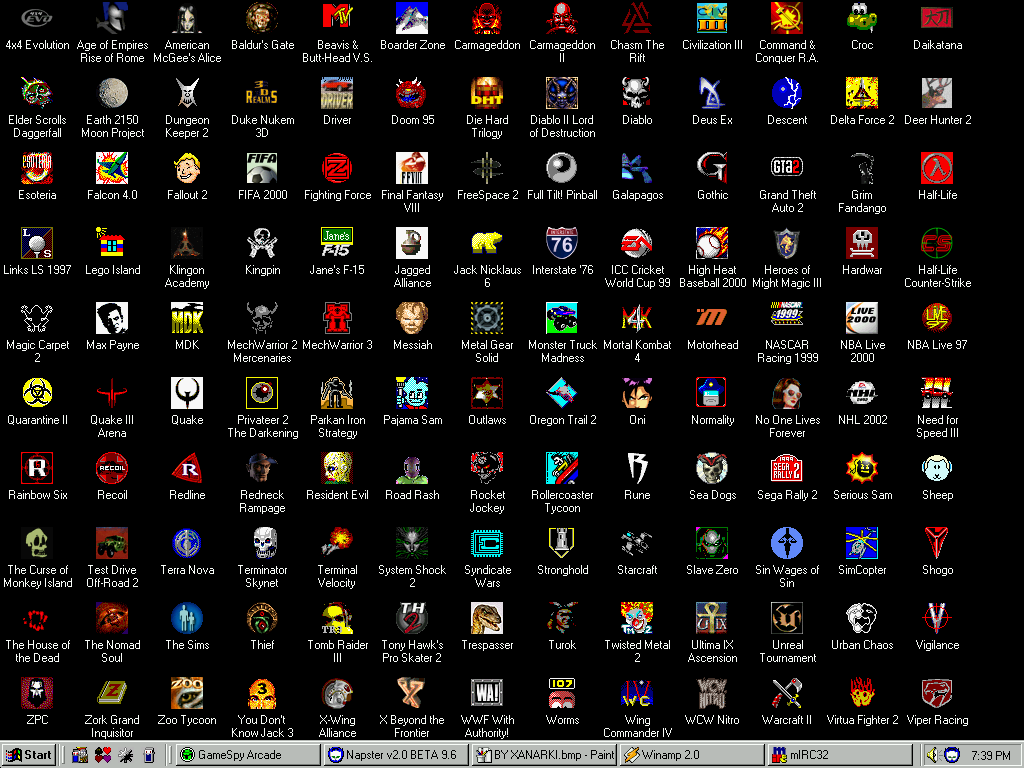Select the SimCopter icon
Viewport: 1024px width, 768px height.
coord(862,543)
